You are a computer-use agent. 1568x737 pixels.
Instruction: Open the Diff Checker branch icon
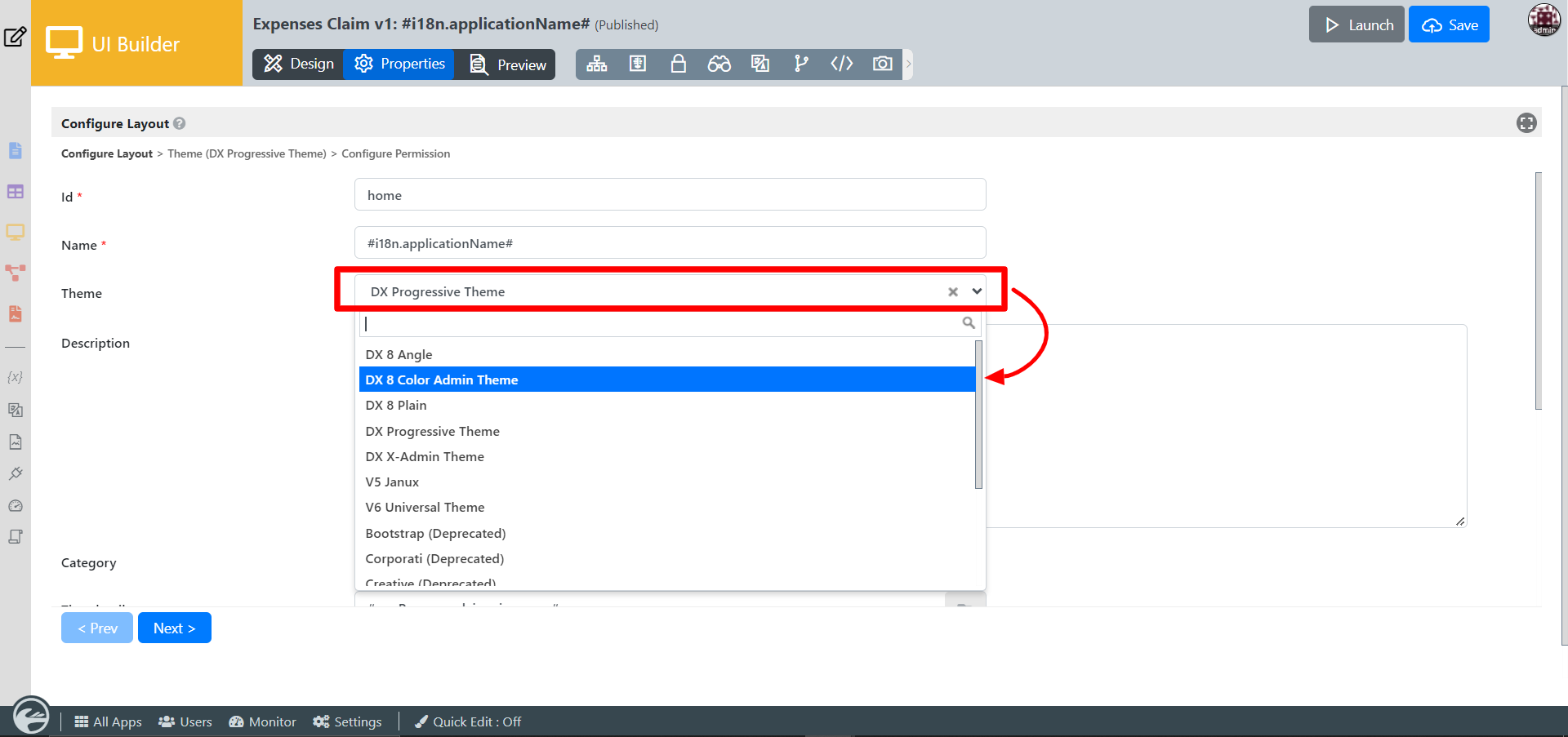pos(801,64)
